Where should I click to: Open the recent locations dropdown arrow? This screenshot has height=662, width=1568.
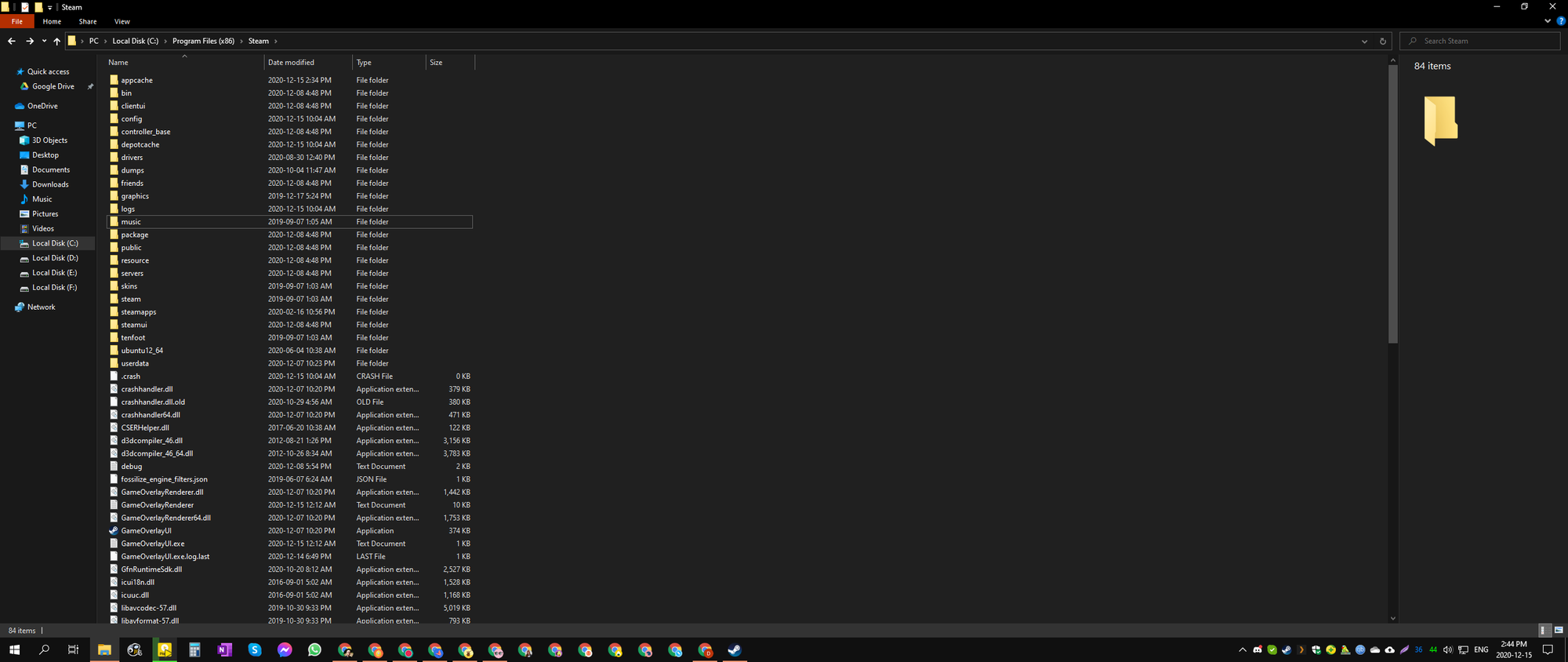[44, 41]
